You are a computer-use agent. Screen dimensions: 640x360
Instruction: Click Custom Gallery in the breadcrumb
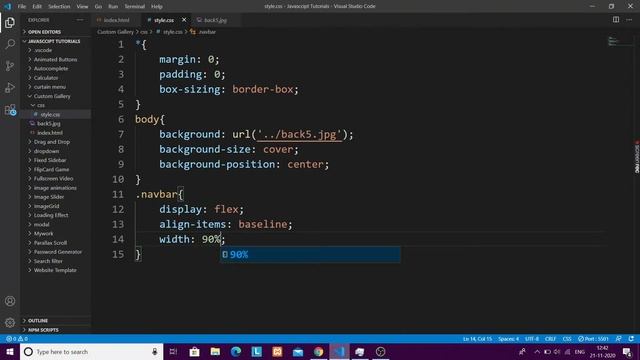pos(116,32)
